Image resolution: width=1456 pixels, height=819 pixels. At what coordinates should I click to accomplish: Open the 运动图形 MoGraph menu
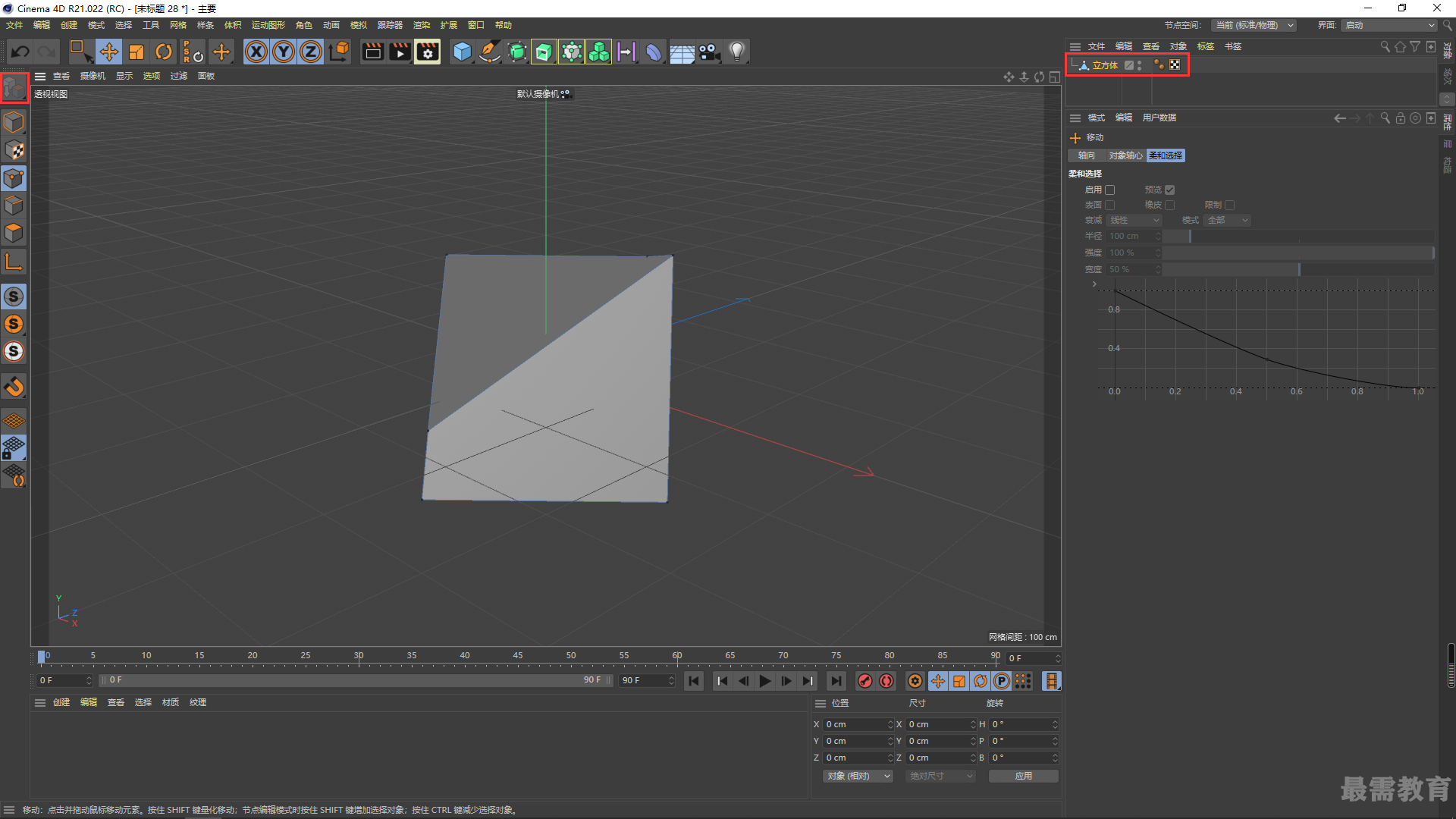pyautogui.click(x=268, y=25)
